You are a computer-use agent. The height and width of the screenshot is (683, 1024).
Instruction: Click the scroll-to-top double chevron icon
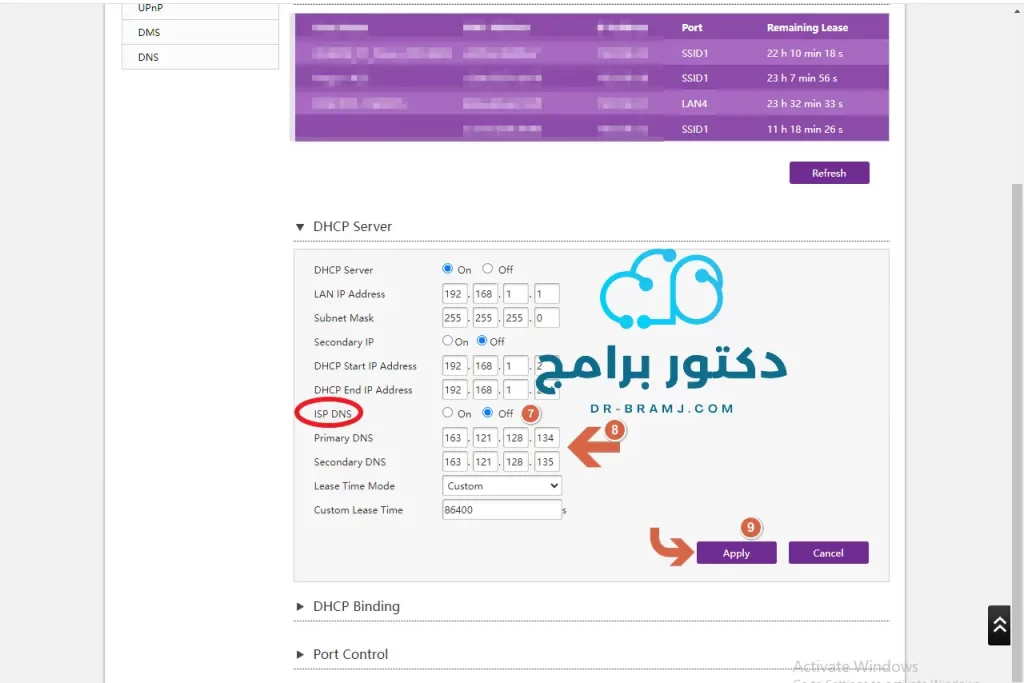[x=998, y=624]
